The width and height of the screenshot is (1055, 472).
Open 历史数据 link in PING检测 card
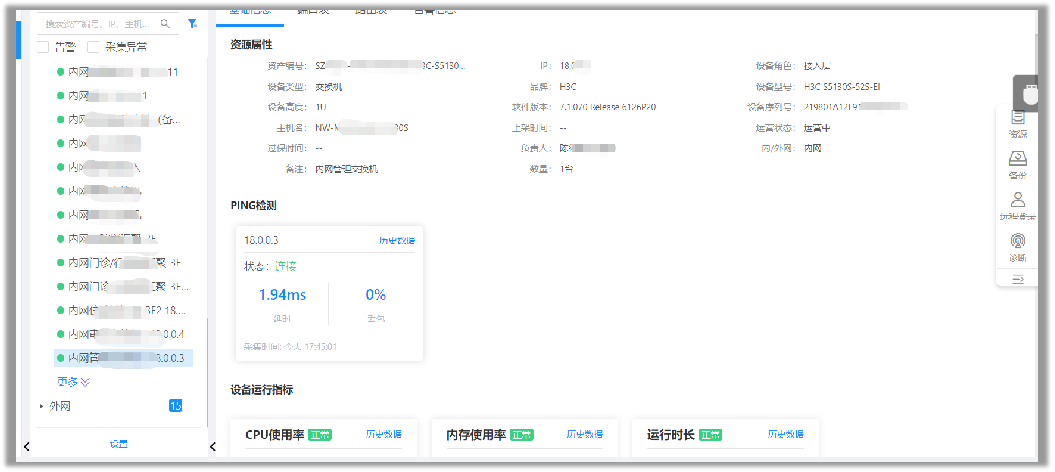[x=396, y=241]
